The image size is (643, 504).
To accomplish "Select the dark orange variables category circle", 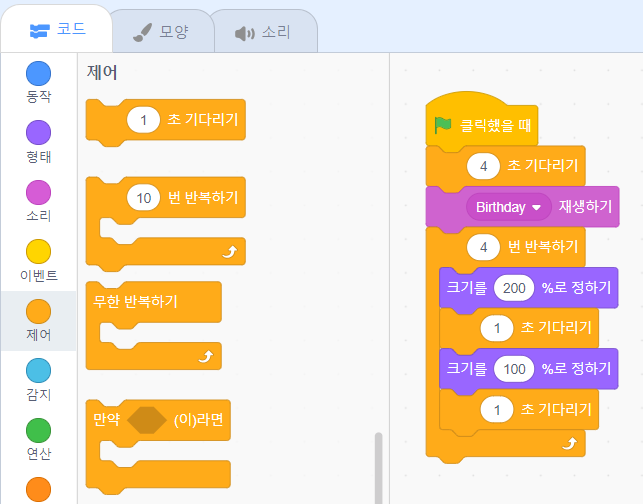I will tap(39, 489).
